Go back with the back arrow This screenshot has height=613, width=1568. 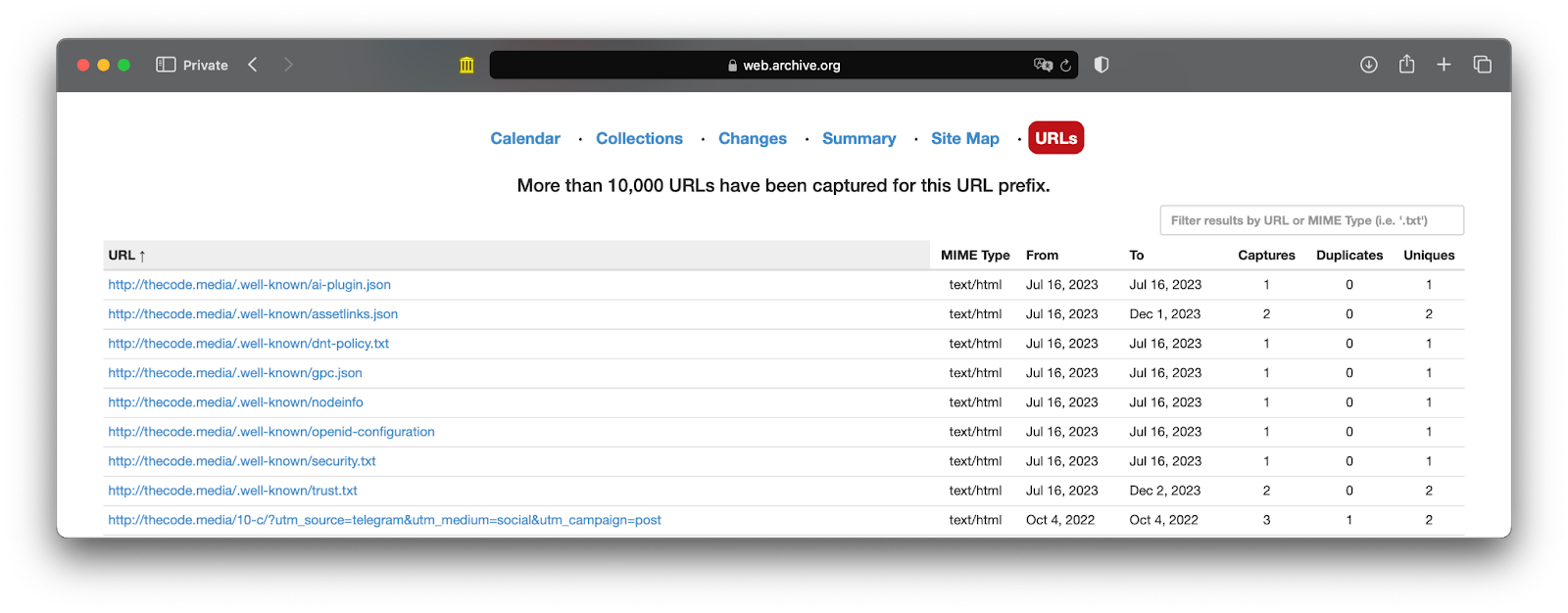pyautogui.click(x=253, y=65)
